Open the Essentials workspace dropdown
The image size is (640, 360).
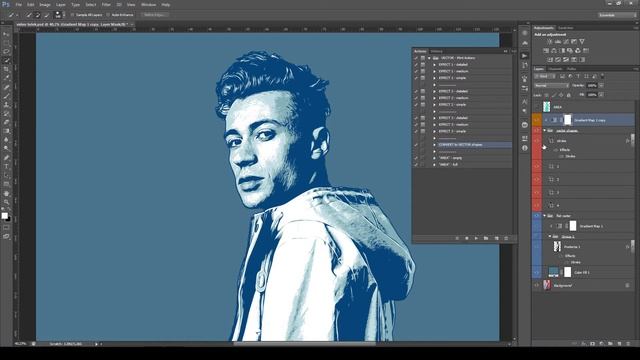pyautogui.click(x=617, y=15)
